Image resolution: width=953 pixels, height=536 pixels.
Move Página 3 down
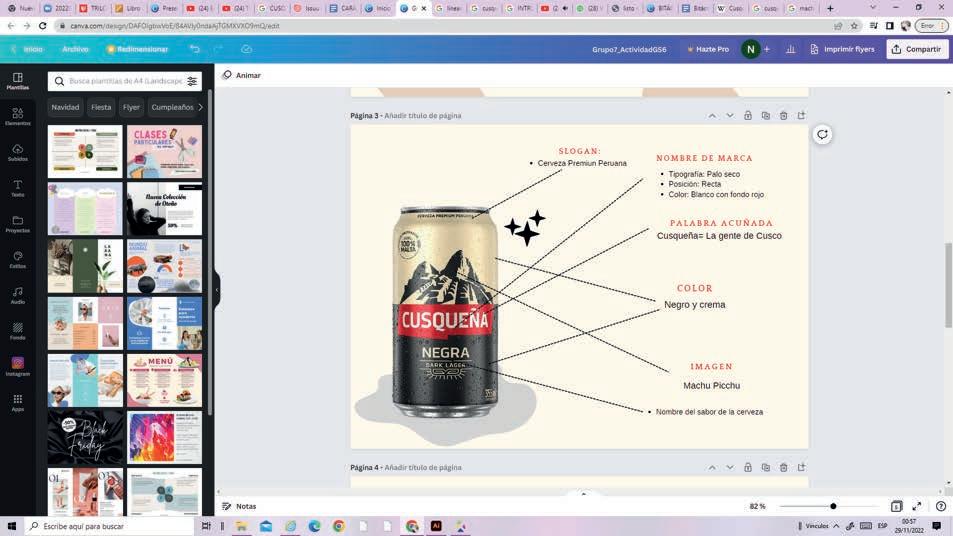(729, 115)
